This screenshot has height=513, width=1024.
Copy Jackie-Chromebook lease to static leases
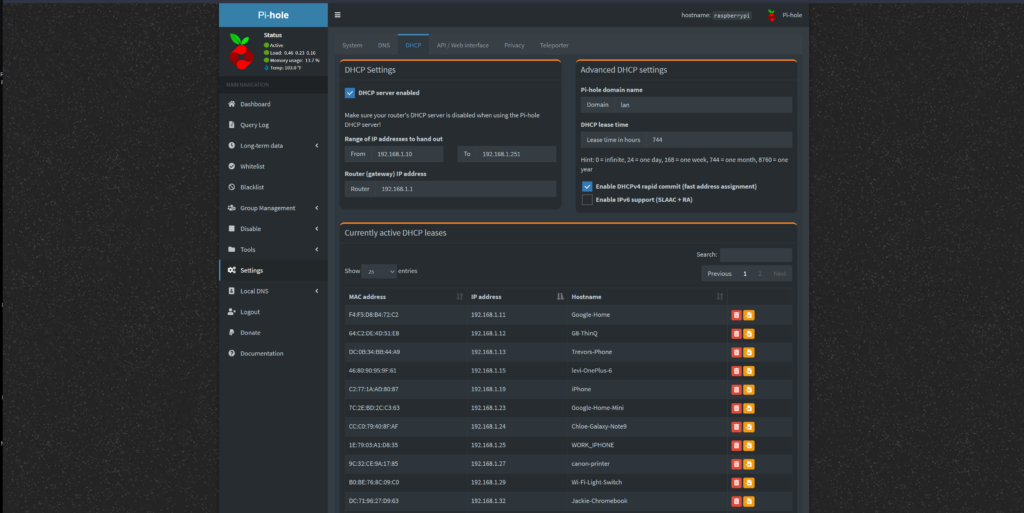[x=749, y=501]
